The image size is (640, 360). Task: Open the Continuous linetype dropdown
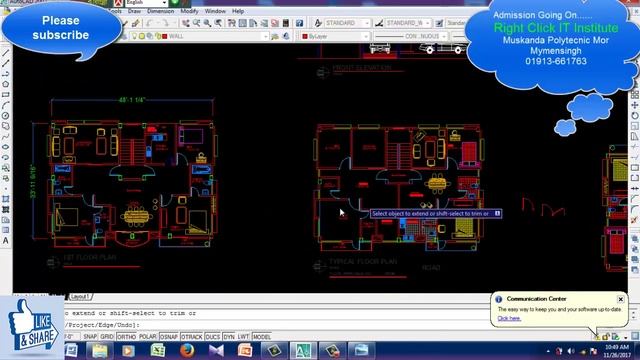[444, 36]
